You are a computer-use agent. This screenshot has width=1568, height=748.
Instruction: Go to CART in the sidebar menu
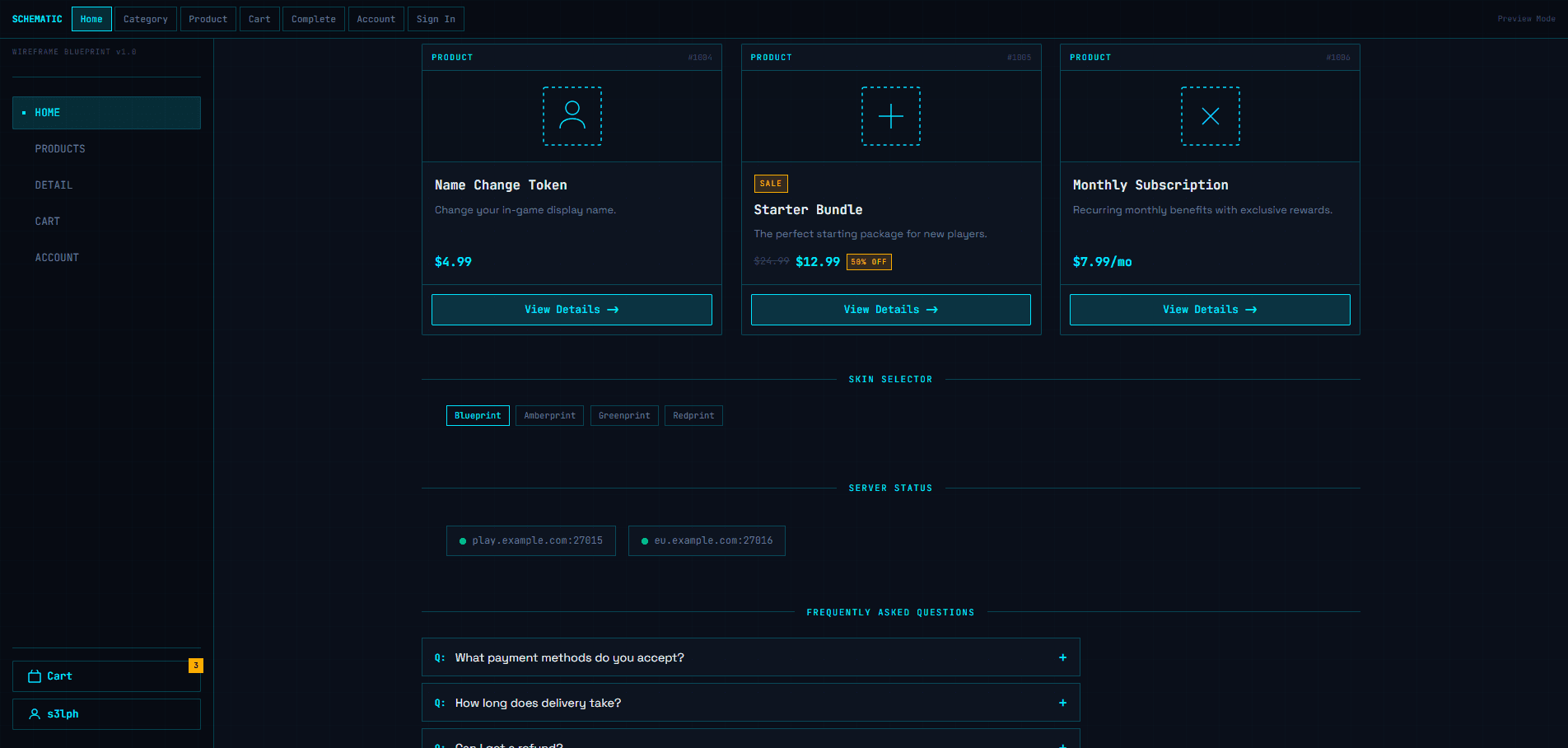(x=106, y=222)
